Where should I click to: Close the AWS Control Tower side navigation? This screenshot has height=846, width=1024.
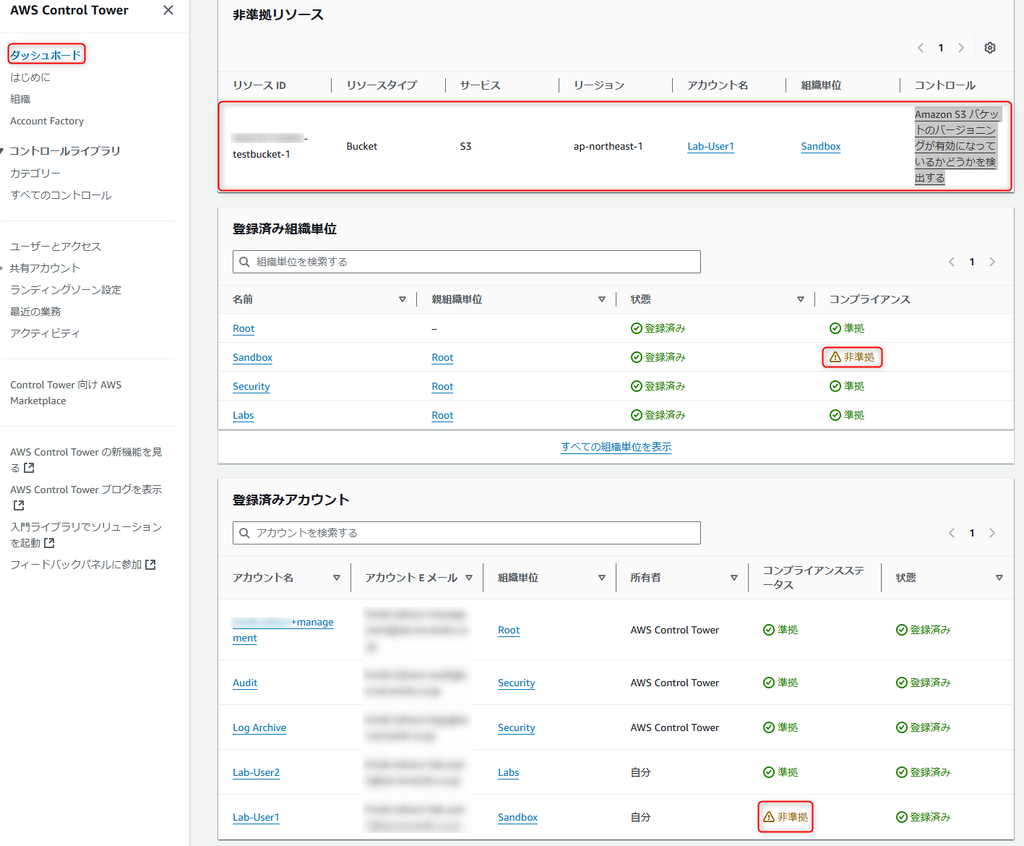[168, 10]
